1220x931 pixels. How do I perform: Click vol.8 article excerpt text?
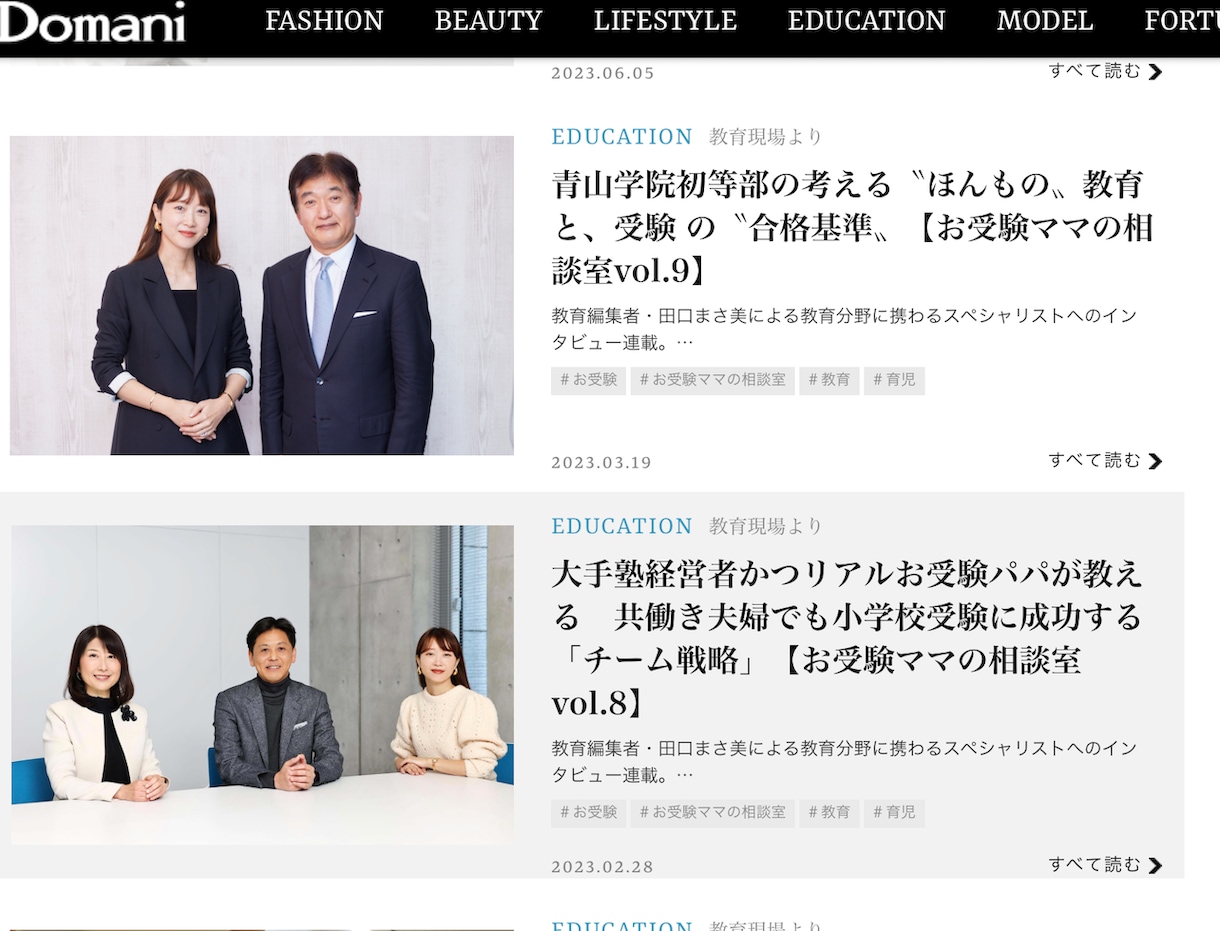tap(844, 761)
